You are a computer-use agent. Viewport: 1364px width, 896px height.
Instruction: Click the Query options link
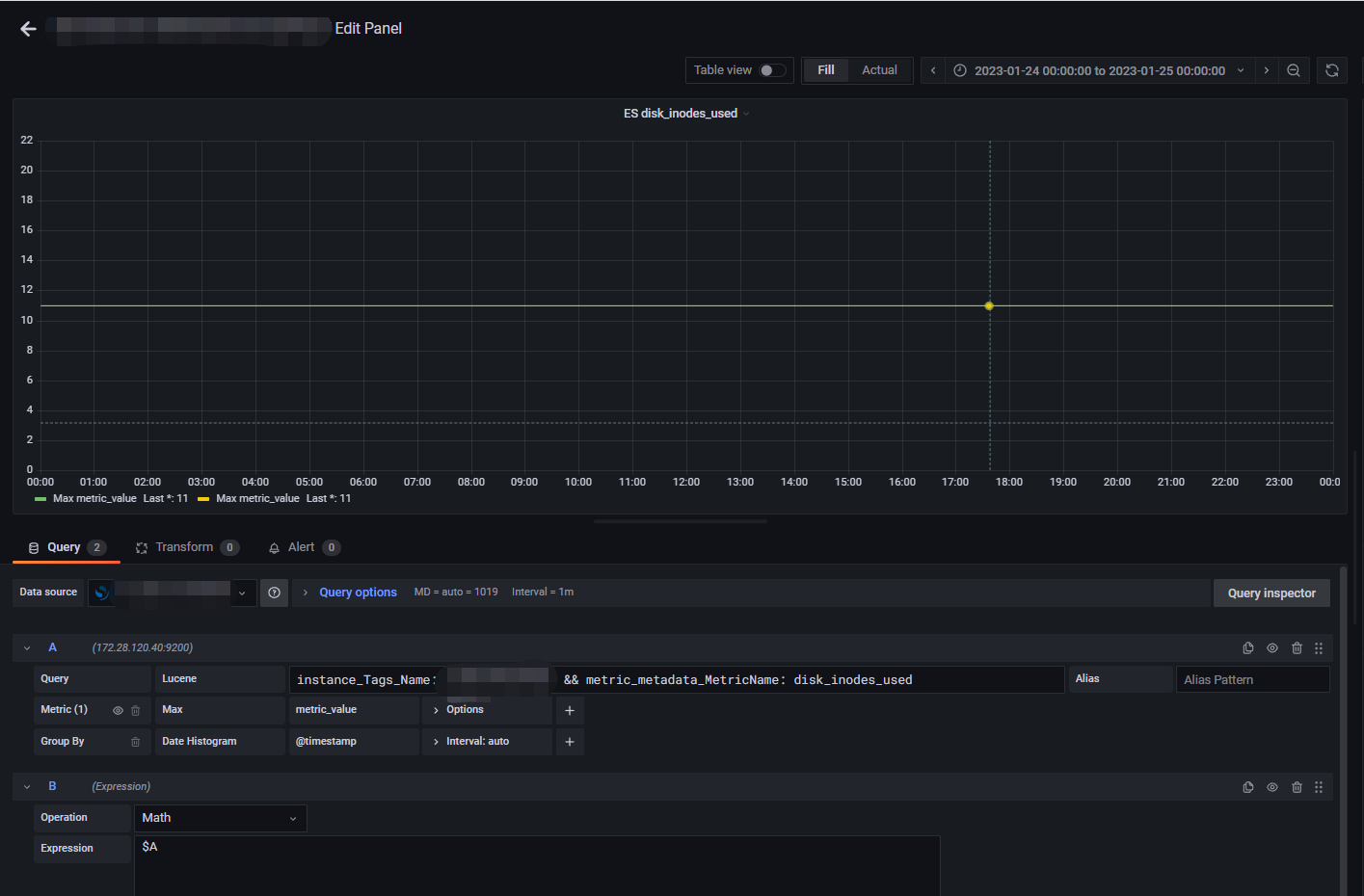point(358,592)
